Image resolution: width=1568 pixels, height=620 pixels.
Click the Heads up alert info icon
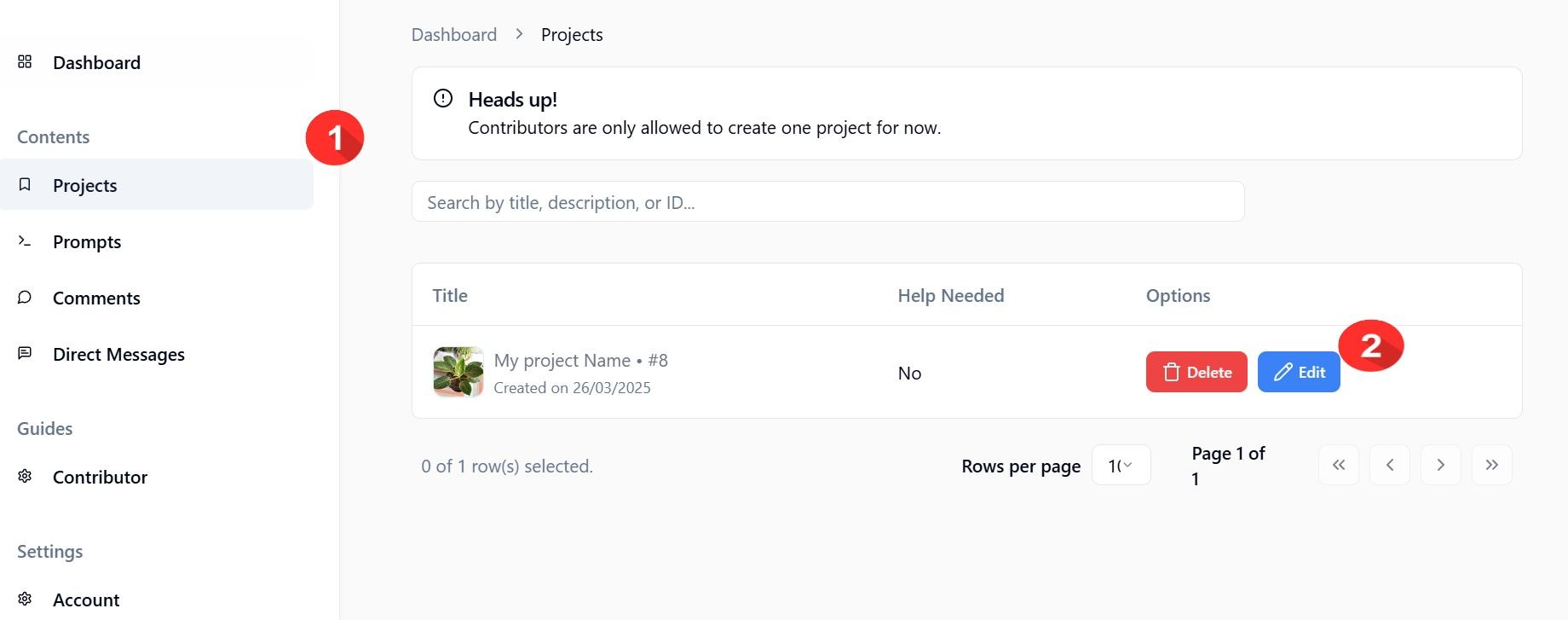[x=443, y=98]
